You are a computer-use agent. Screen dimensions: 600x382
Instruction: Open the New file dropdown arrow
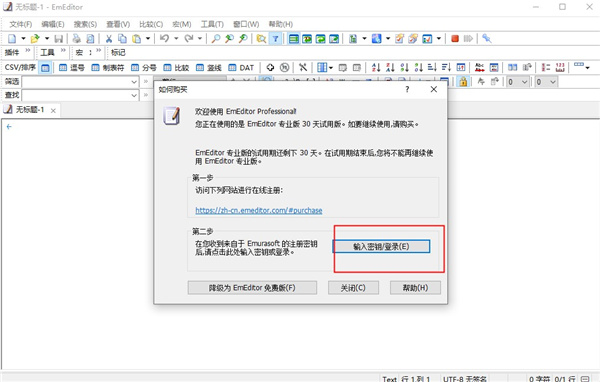tap(23, 38)
